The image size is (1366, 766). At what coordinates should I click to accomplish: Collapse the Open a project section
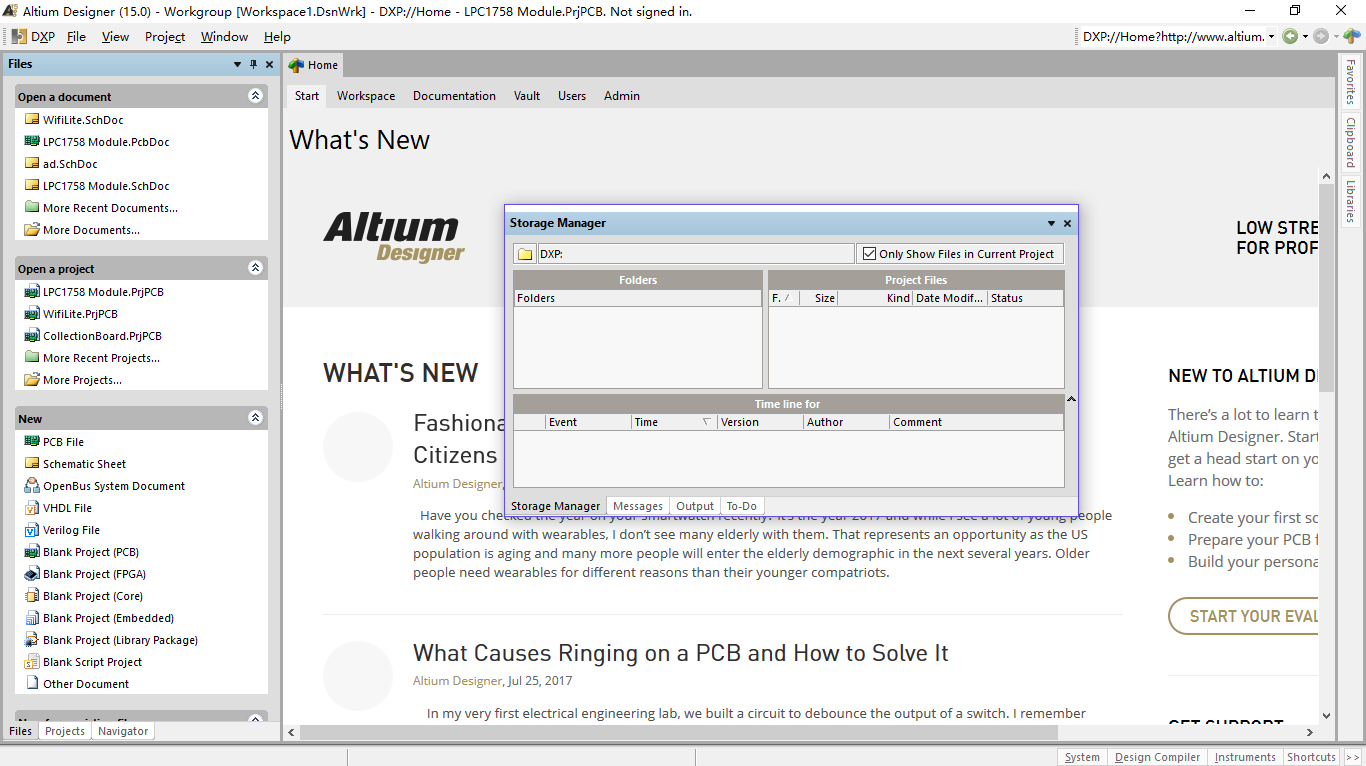[255, 268]
